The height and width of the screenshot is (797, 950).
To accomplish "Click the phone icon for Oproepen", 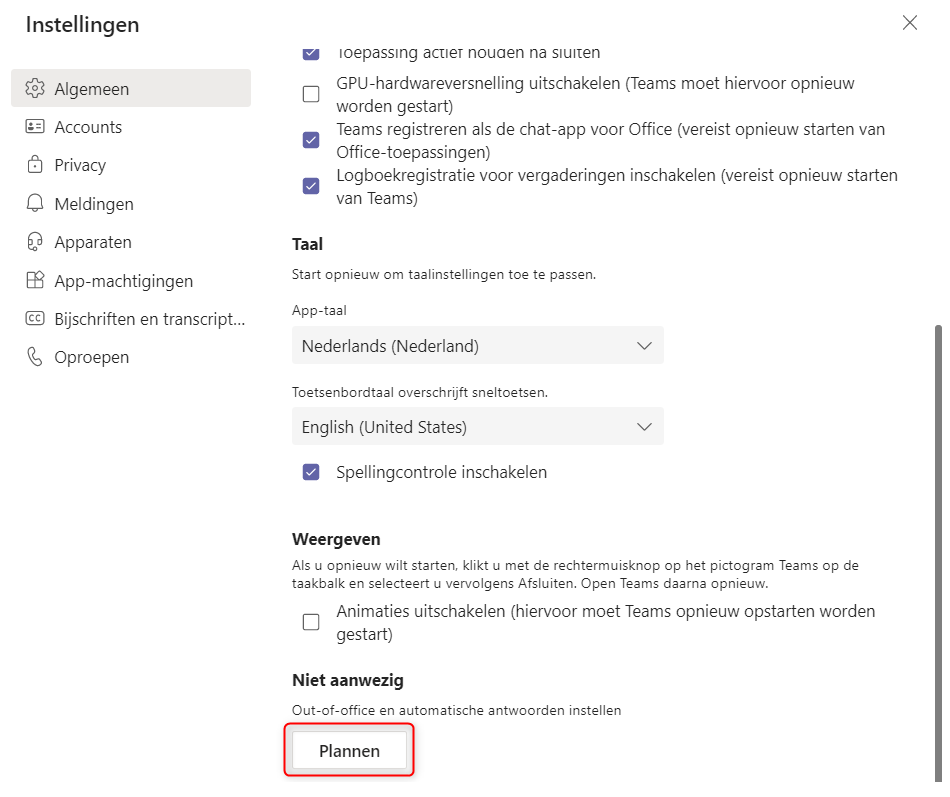I will (x=35, y=357).
